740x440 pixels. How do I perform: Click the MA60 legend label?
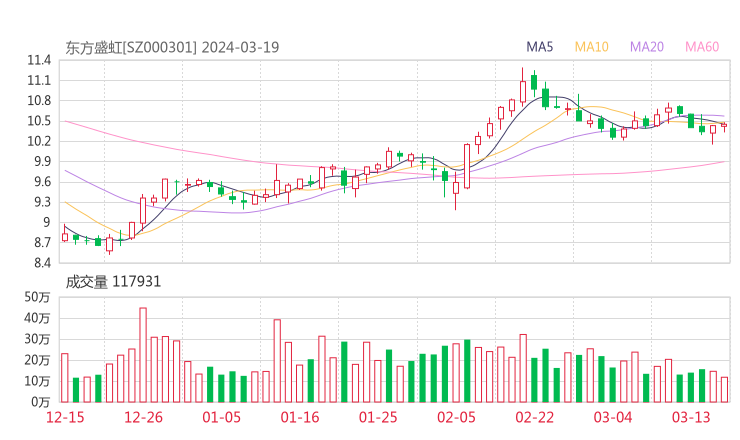pos(702,47)
